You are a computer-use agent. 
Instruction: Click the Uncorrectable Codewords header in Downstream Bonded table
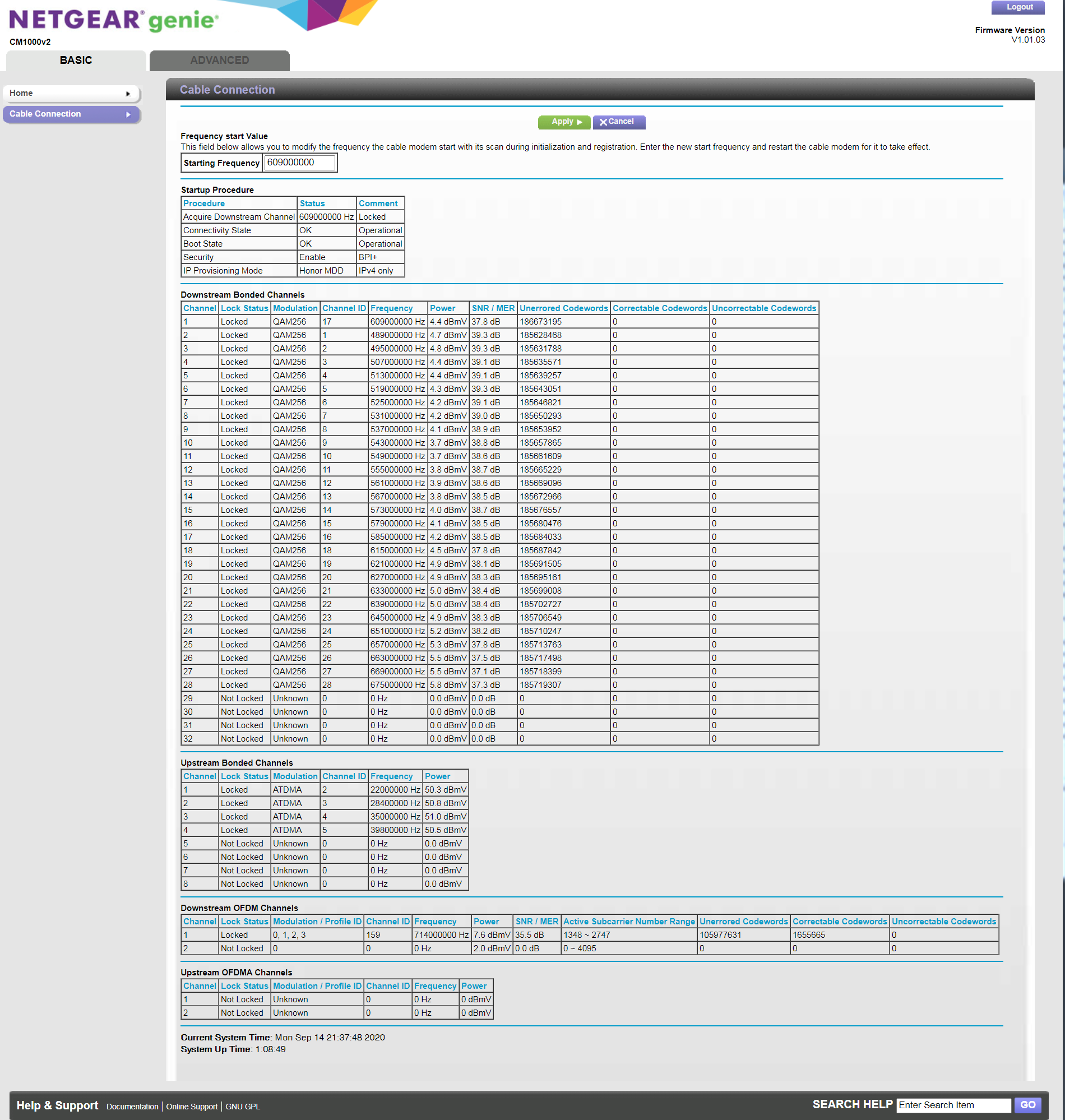[763, 308]
